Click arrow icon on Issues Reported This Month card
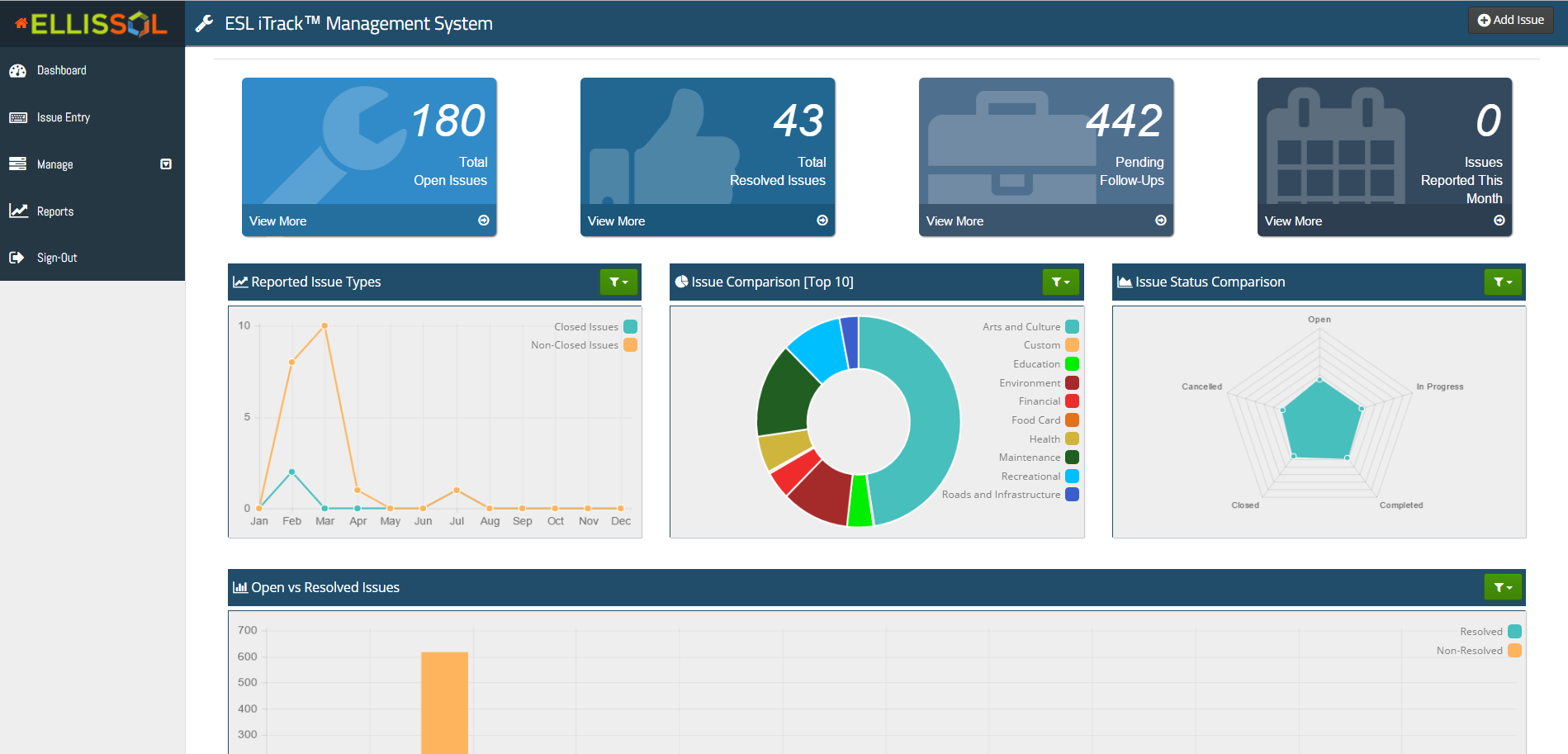This screenshot has height=754, width=1568. pos(1499,221)
